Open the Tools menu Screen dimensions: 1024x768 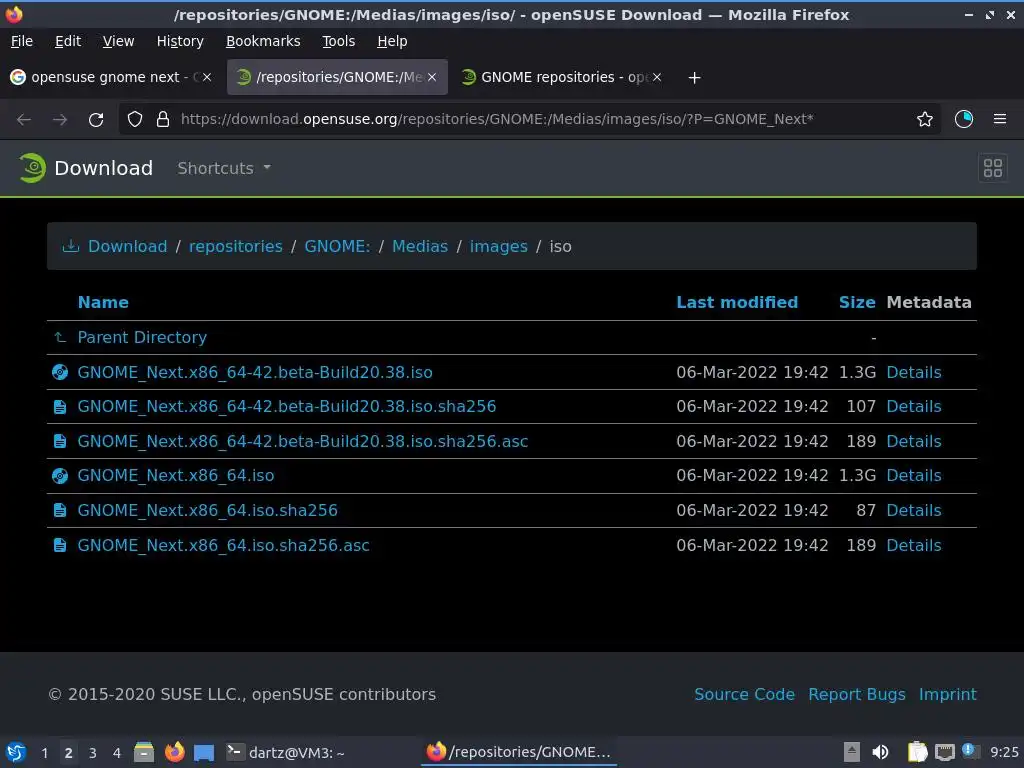click(338, 41)
